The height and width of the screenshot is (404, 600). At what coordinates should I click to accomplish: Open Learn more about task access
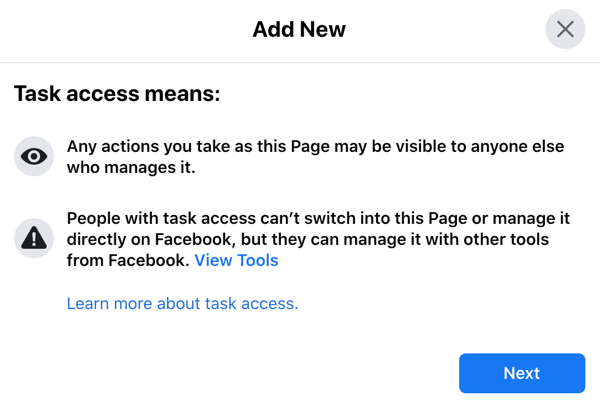point(183,303)
